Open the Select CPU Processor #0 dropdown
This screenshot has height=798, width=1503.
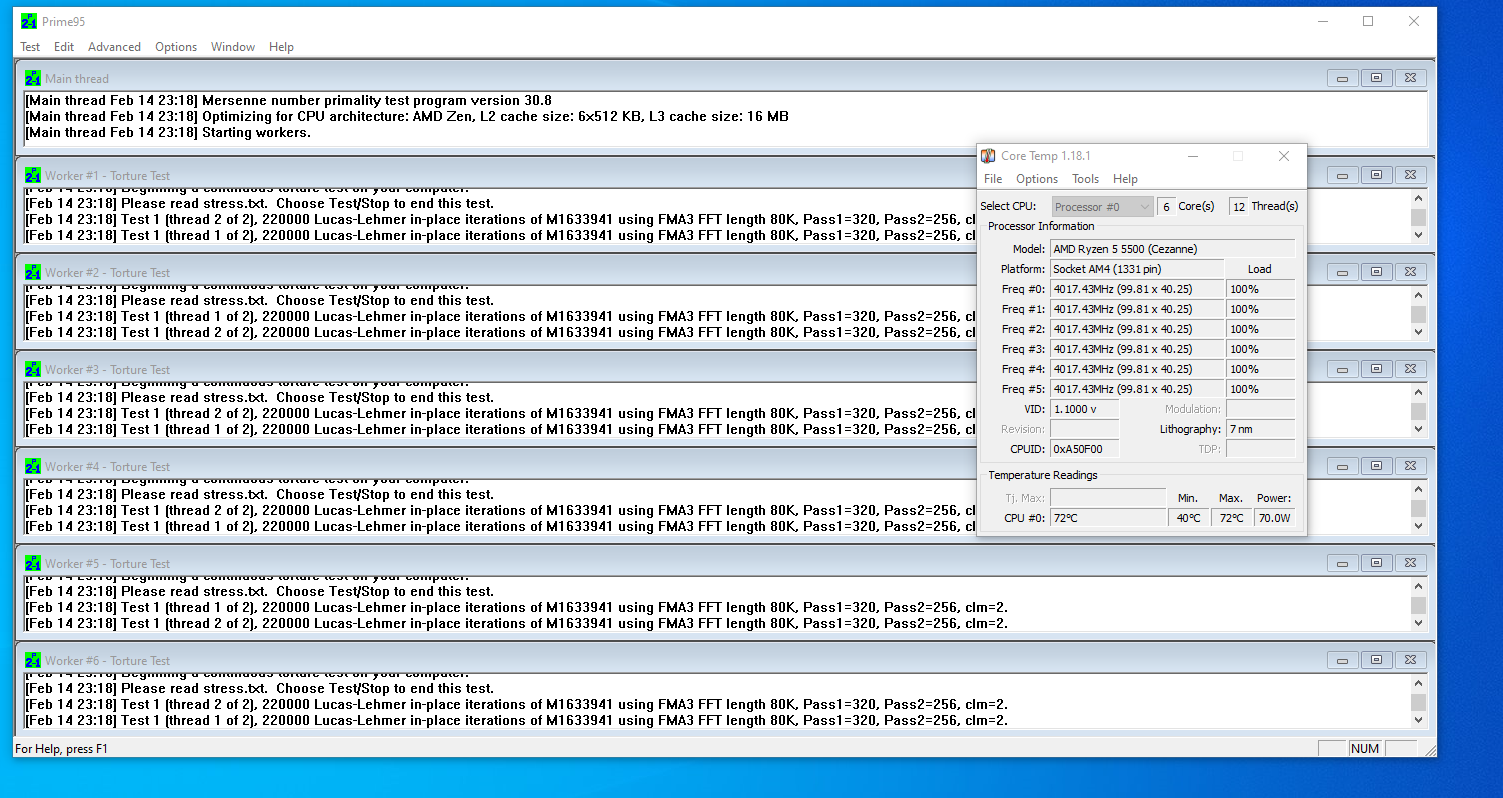tap(1102, 207)
